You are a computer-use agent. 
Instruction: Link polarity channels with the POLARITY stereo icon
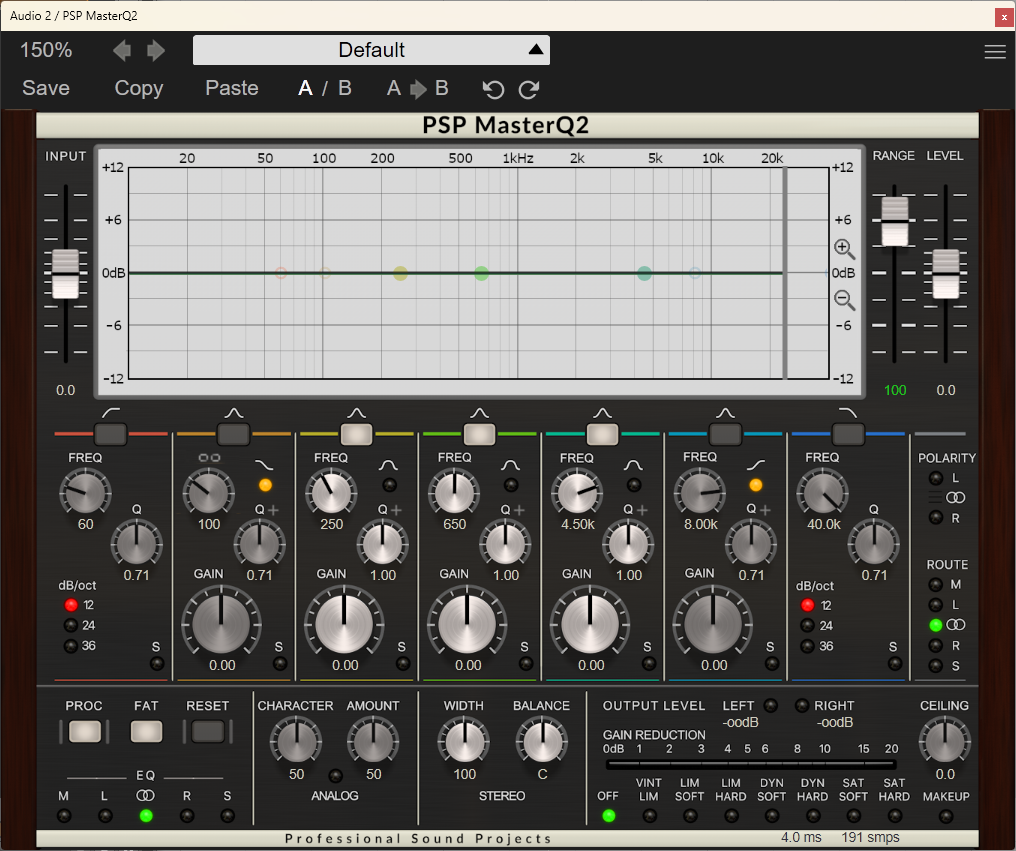pyautogui.click(x=956, y=498)
